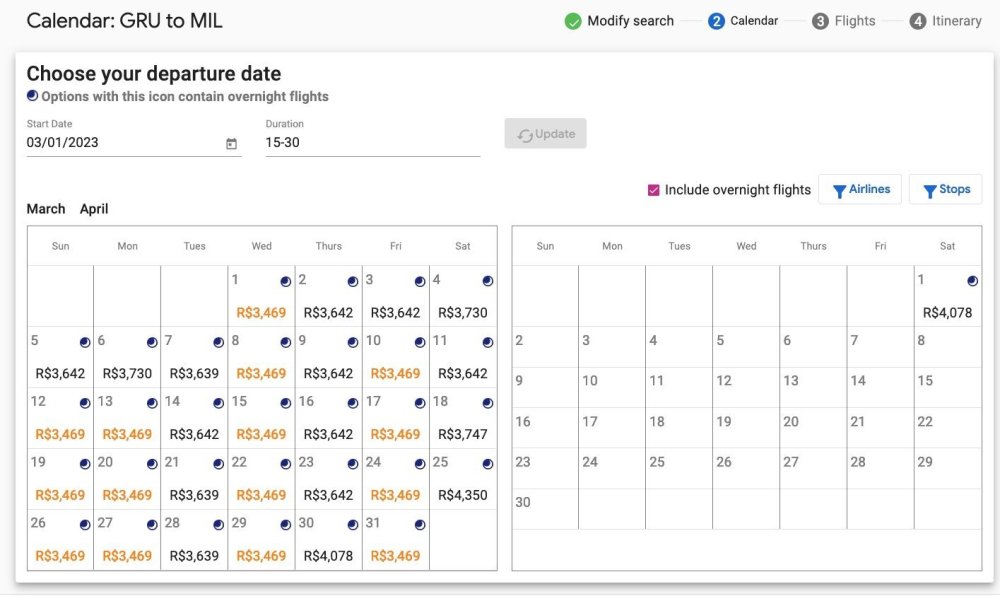Open the Duration 15-30 field
This screenshot has height=596, width=1000.
(x=371, y=143)
